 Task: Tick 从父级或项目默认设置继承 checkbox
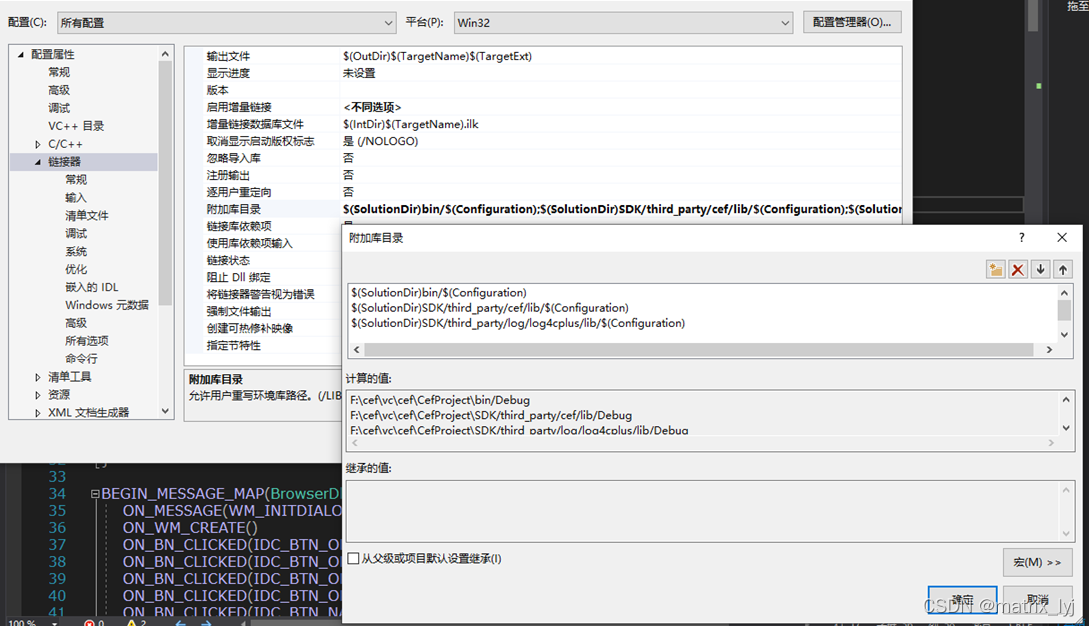click(x=354, y=559)
